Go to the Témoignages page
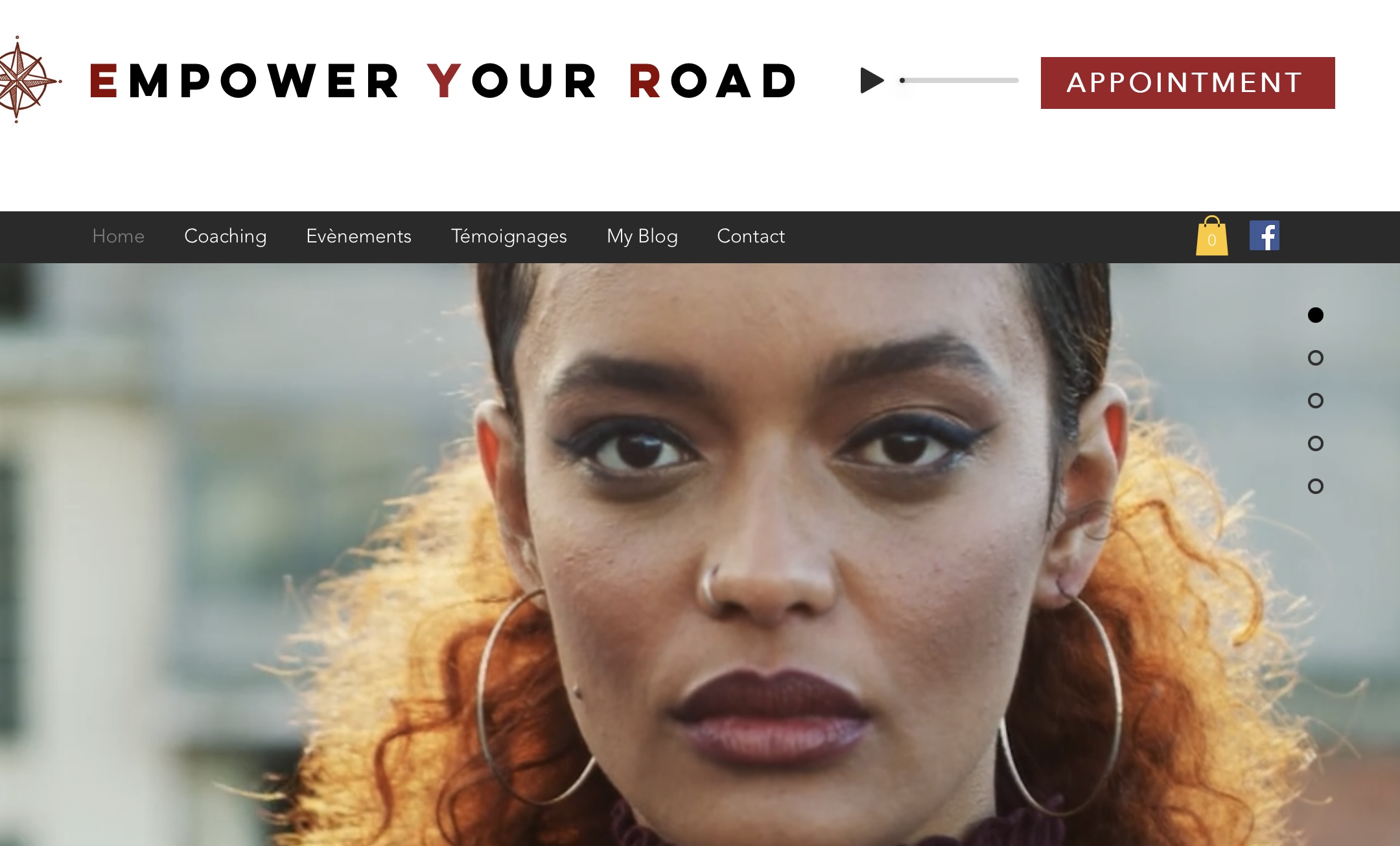Image resolution: width=1400 pixels, height=846 pixels. point(509,236)
